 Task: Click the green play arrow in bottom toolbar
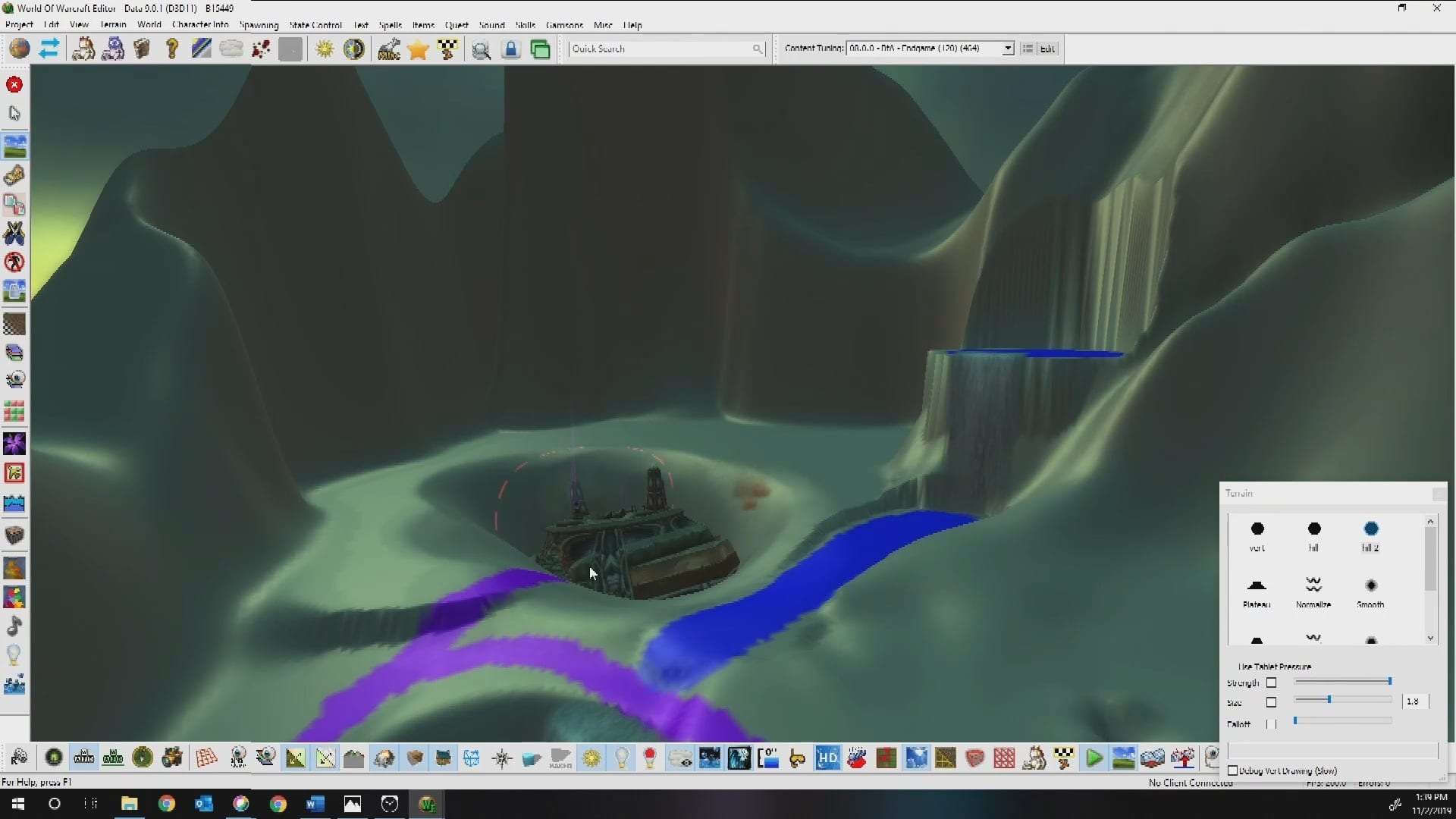pos(1094,758)
